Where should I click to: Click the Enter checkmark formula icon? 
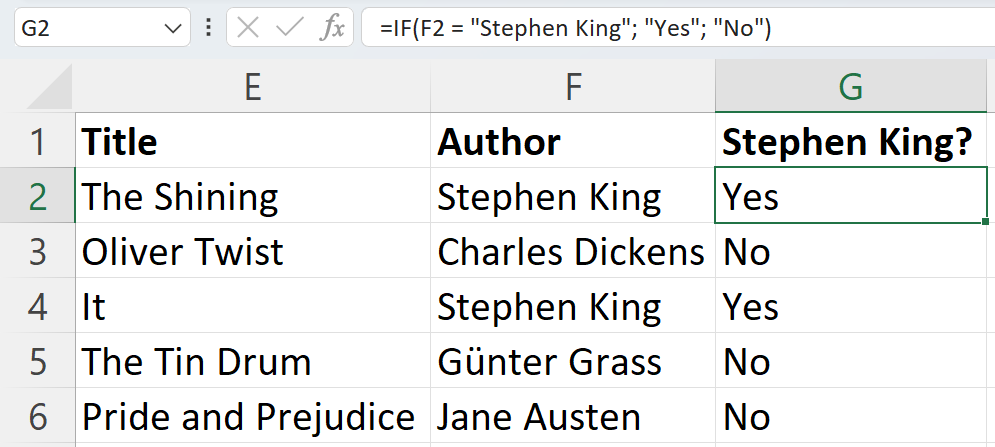point(290,28)
